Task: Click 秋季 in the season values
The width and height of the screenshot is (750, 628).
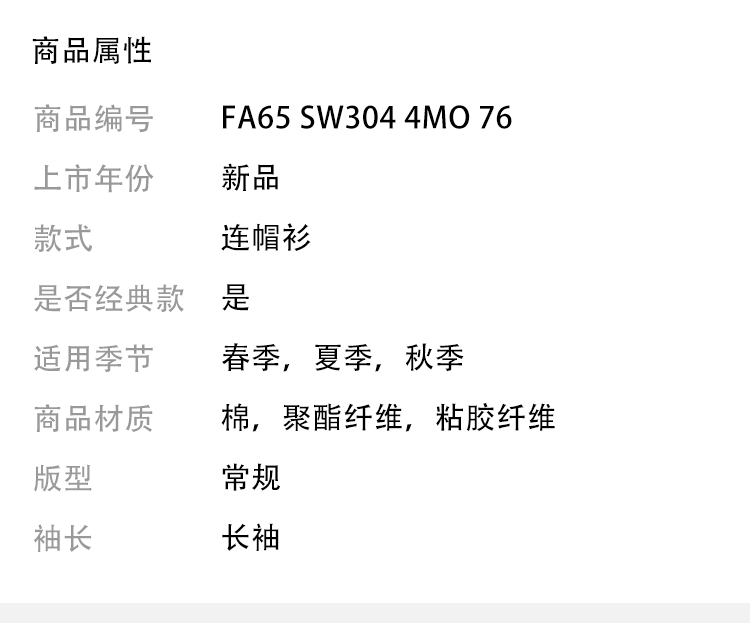Action: pyautogui.click(x=434, y=358)
